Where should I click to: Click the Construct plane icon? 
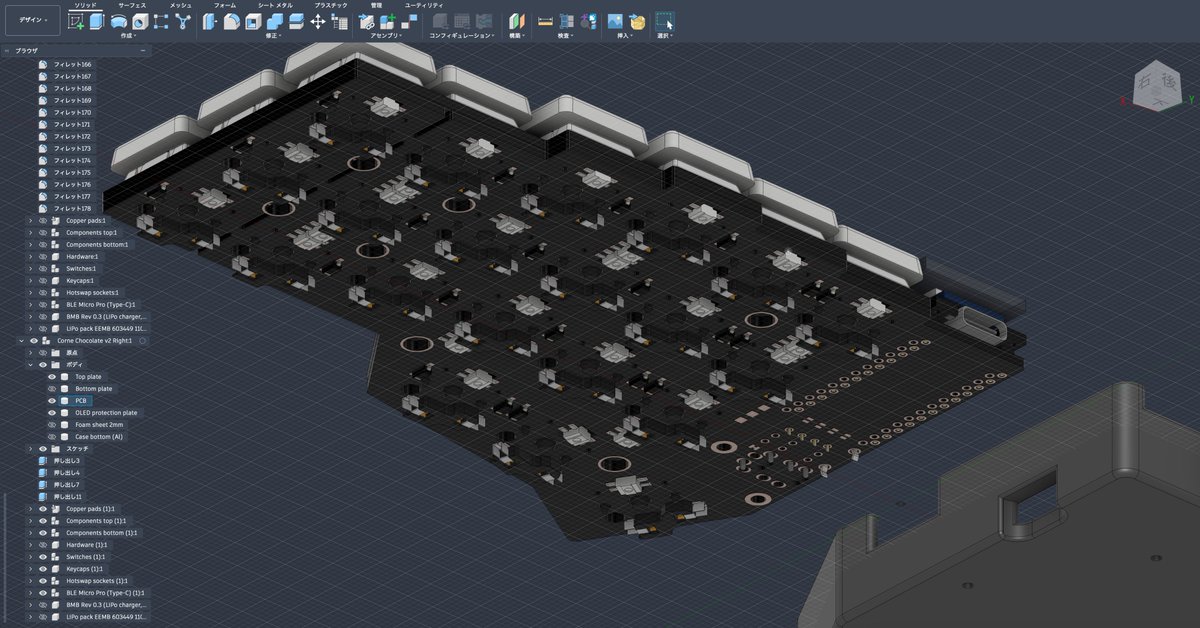point(517,21)
